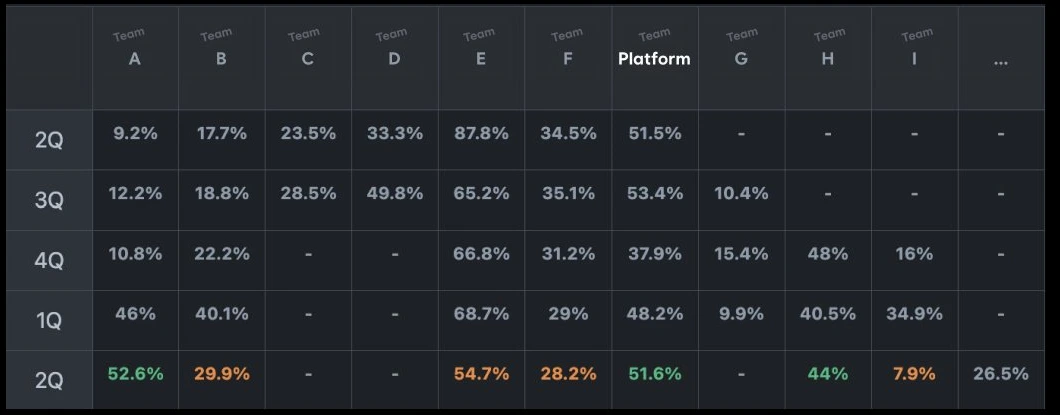Click the 4Q row label
Screen dimensions: 1060x415
(49, 261)
